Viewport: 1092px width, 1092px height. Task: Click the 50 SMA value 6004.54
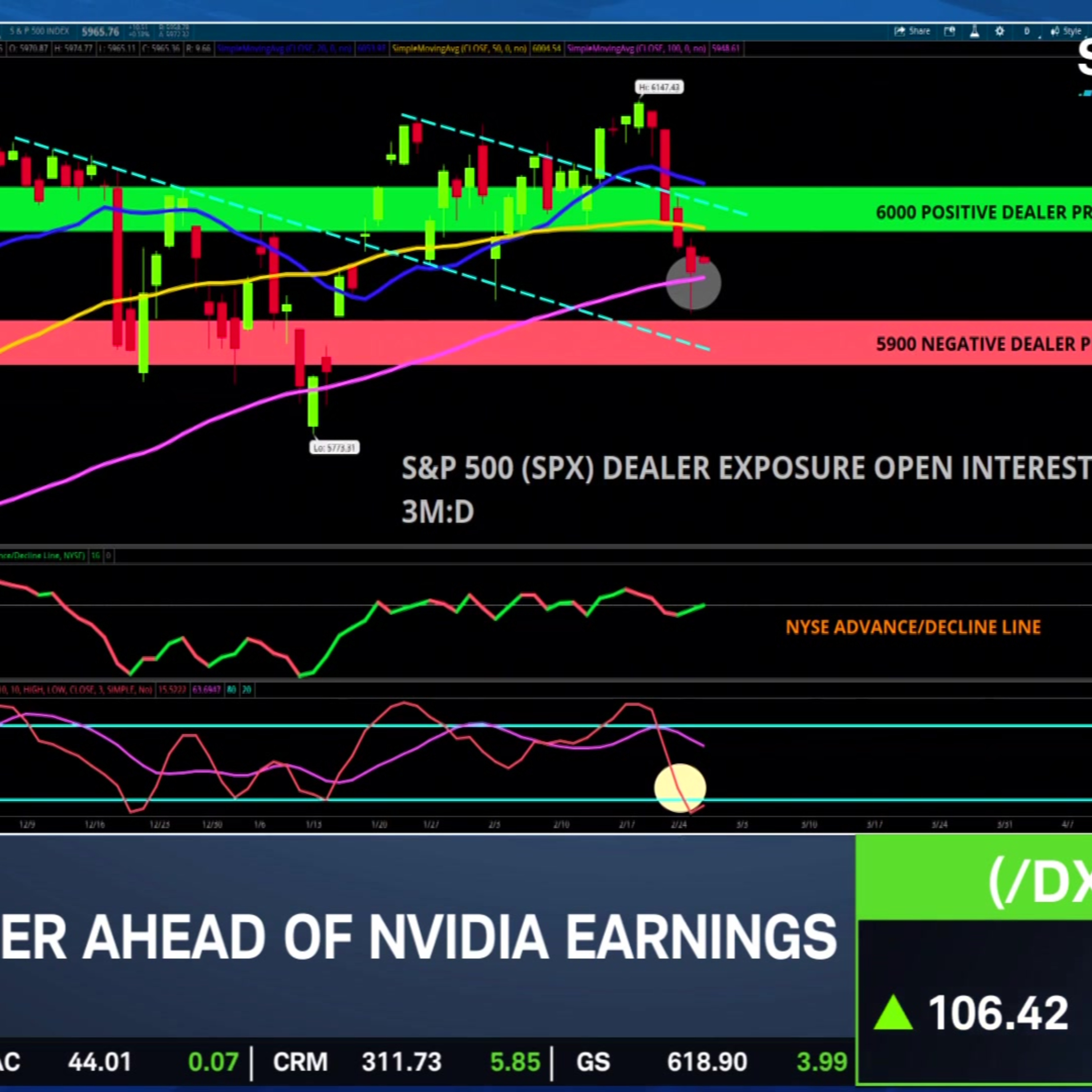547,49
